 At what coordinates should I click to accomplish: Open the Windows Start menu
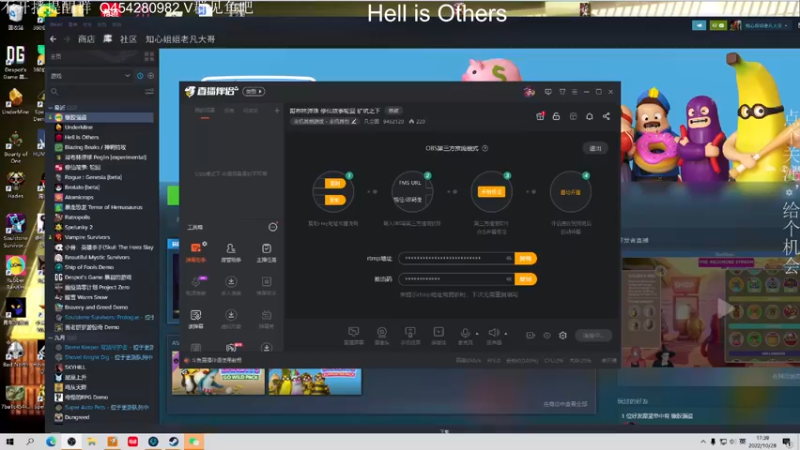10,441
